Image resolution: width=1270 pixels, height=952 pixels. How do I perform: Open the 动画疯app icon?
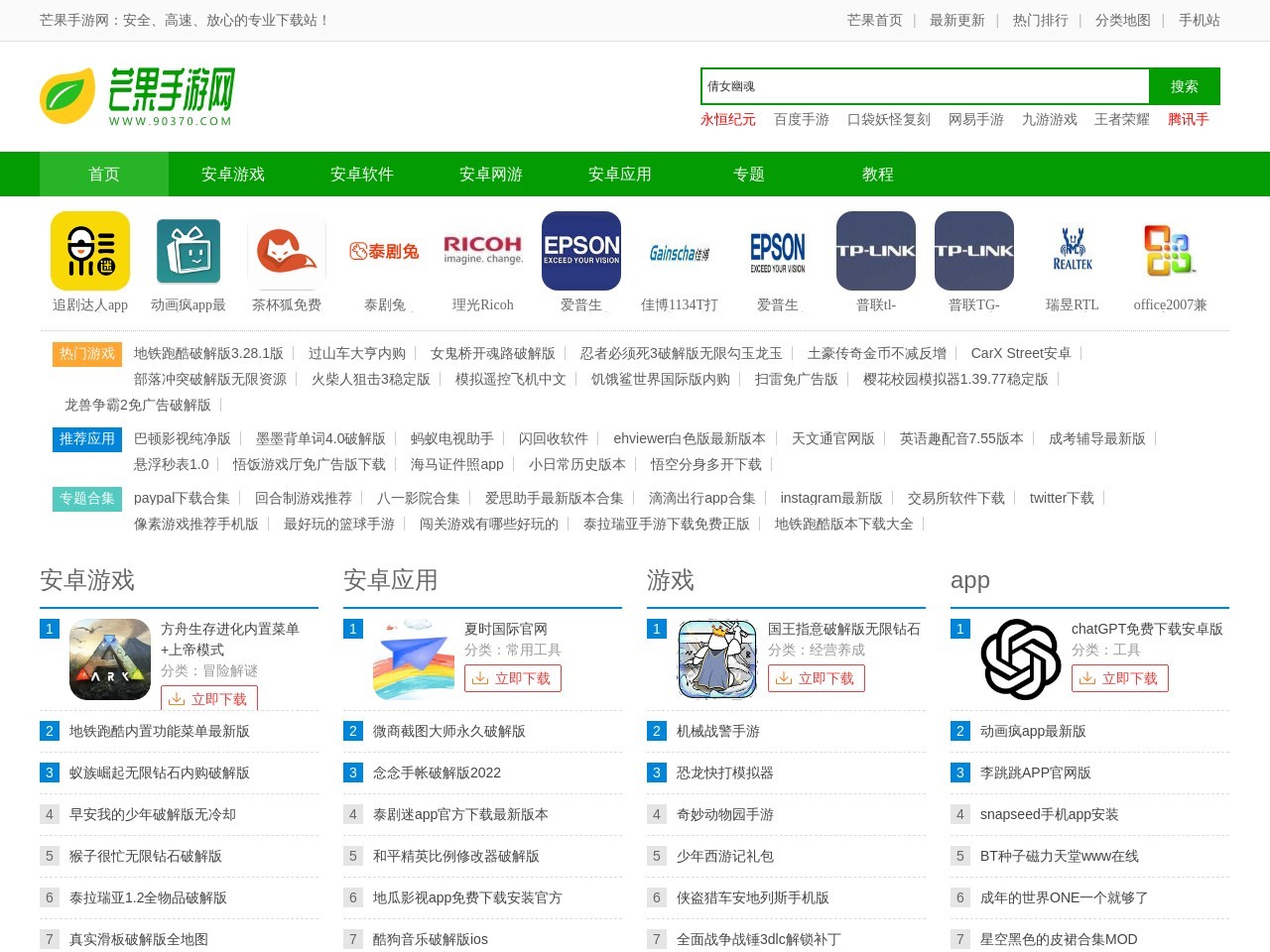[x=189, y=251]
